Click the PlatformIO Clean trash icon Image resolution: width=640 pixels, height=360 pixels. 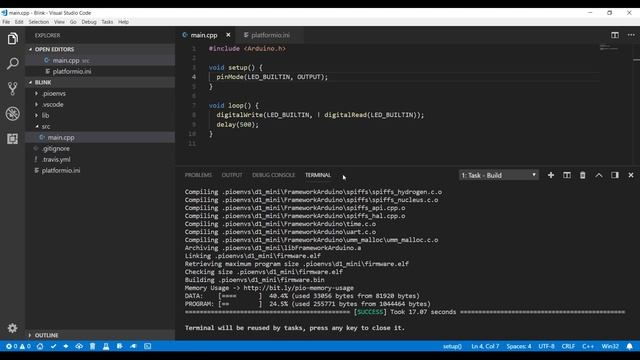coord(93,346)
